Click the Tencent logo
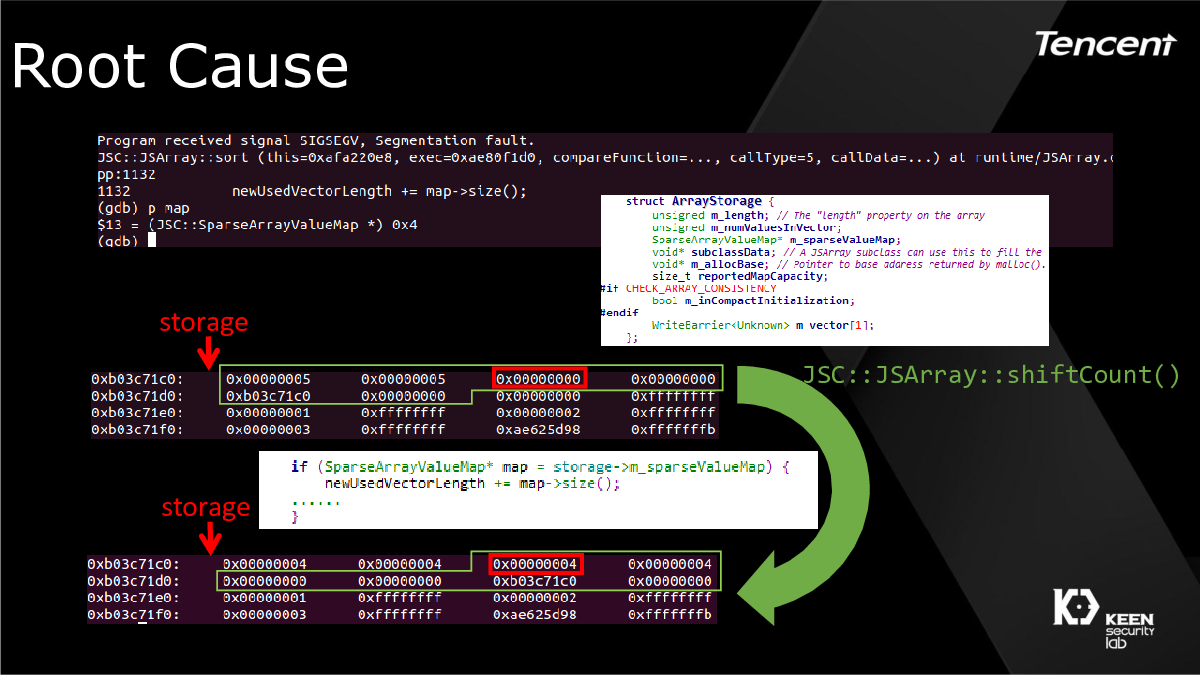The height and width of the screenshot is (675, 1200). point(1105,44)
